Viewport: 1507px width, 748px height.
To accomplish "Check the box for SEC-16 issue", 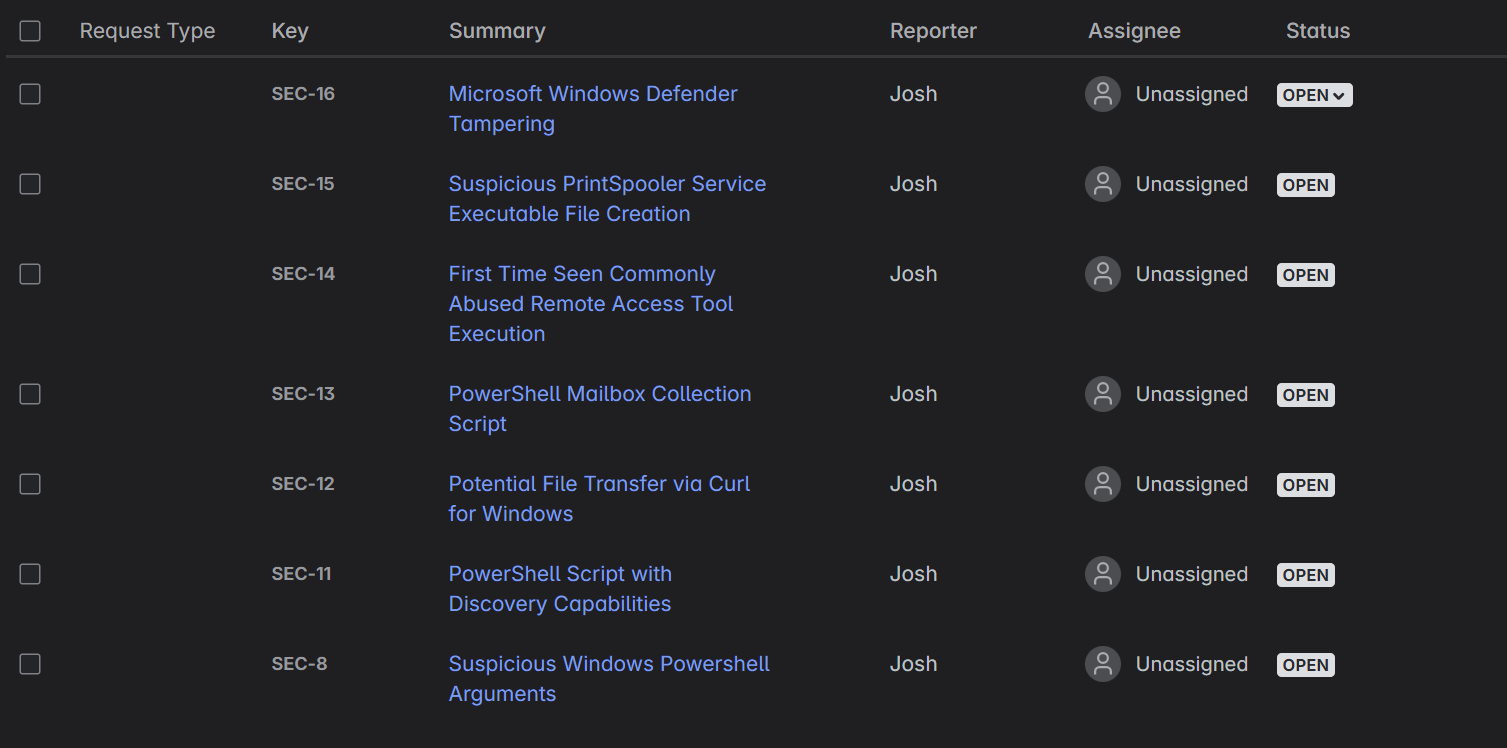I will 30,94.
